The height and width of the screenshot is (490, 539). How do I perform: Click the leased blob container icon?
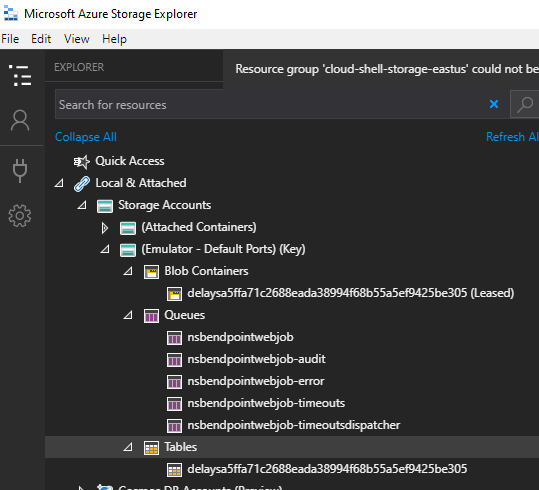pos(174,294)
